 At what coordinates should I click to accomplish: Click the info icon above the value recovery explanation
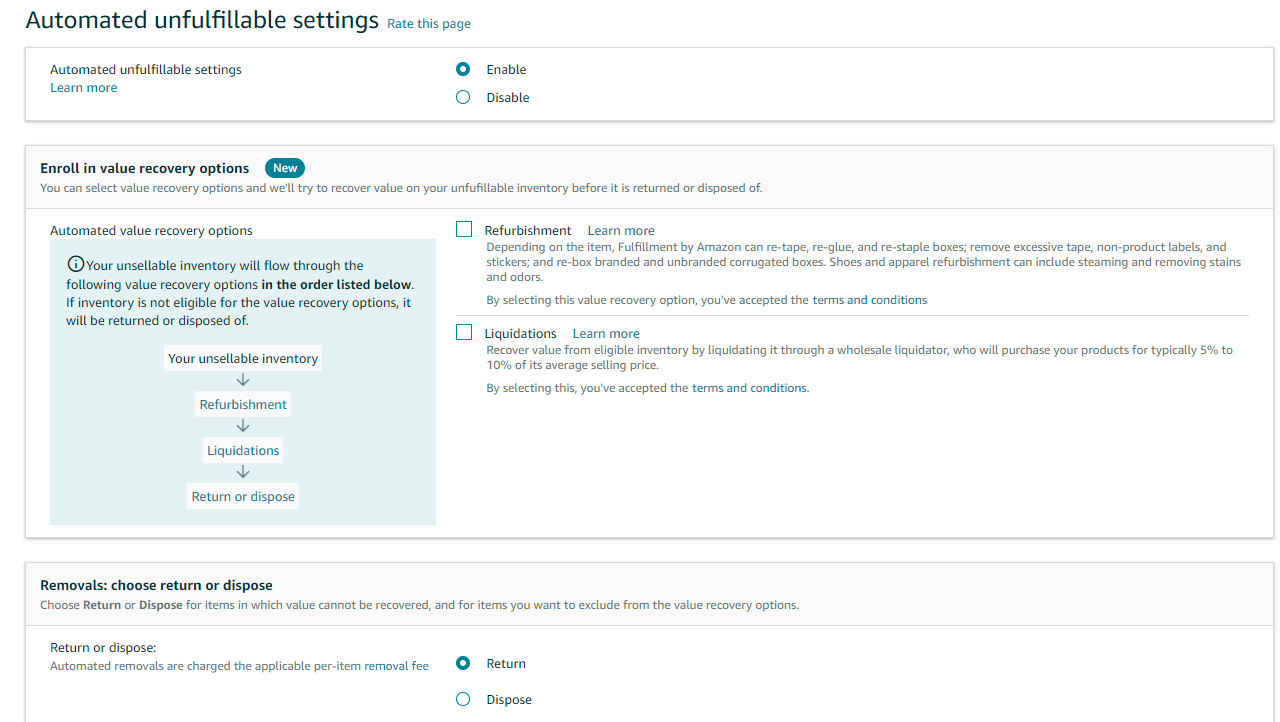76,263
